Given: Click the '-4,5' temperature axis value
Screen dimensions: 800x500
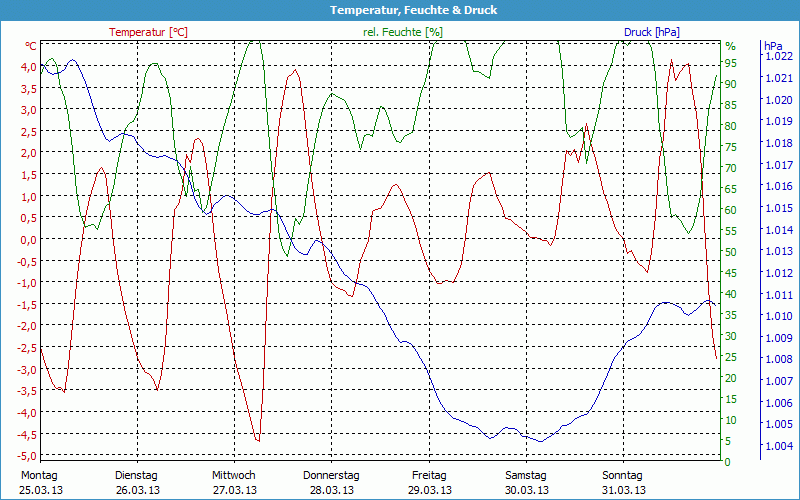Looking at the screenshot, I should [x=26, y=434].
